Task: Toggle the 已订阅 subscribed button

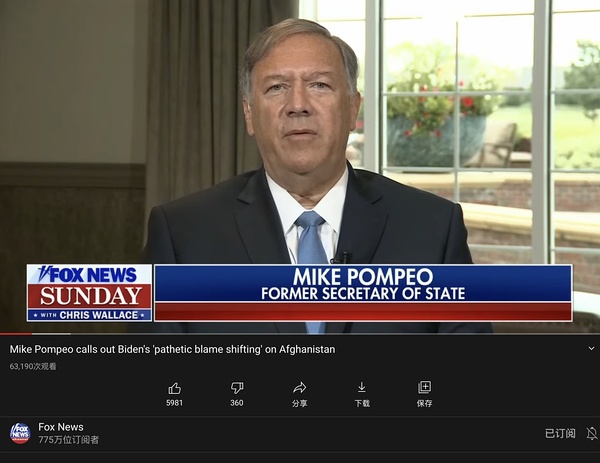Action: [x=560, y=434]
